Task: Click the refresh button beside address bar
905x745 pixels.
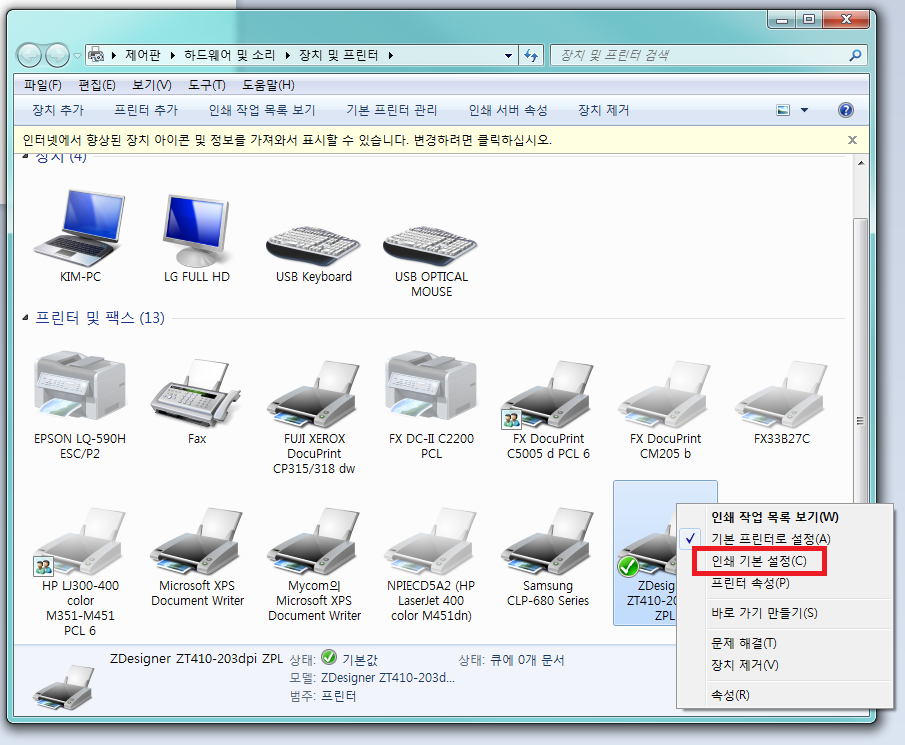Action: [x=531, y=55]
